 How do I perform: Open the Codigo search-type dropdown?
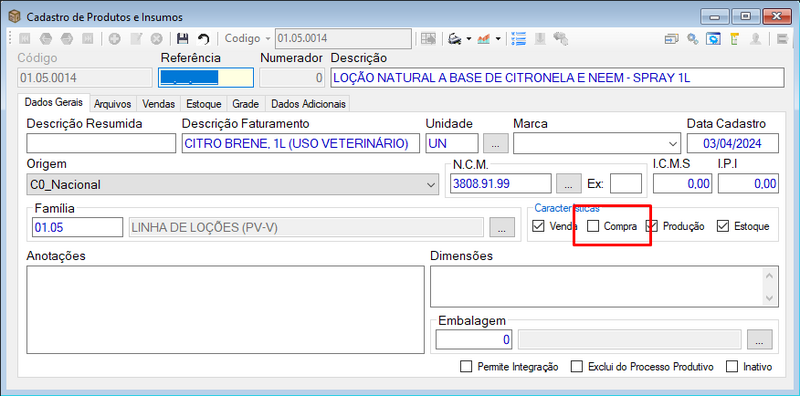coord(268,39)
